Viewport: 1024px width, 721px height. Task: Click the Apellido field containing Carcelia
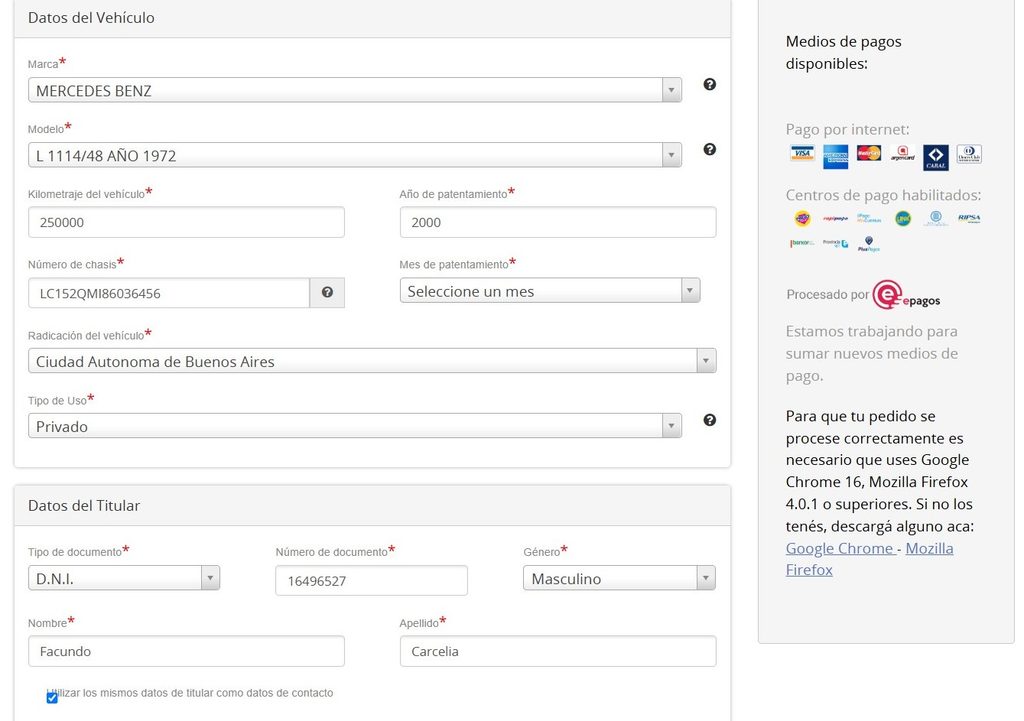tap(558, 651)
